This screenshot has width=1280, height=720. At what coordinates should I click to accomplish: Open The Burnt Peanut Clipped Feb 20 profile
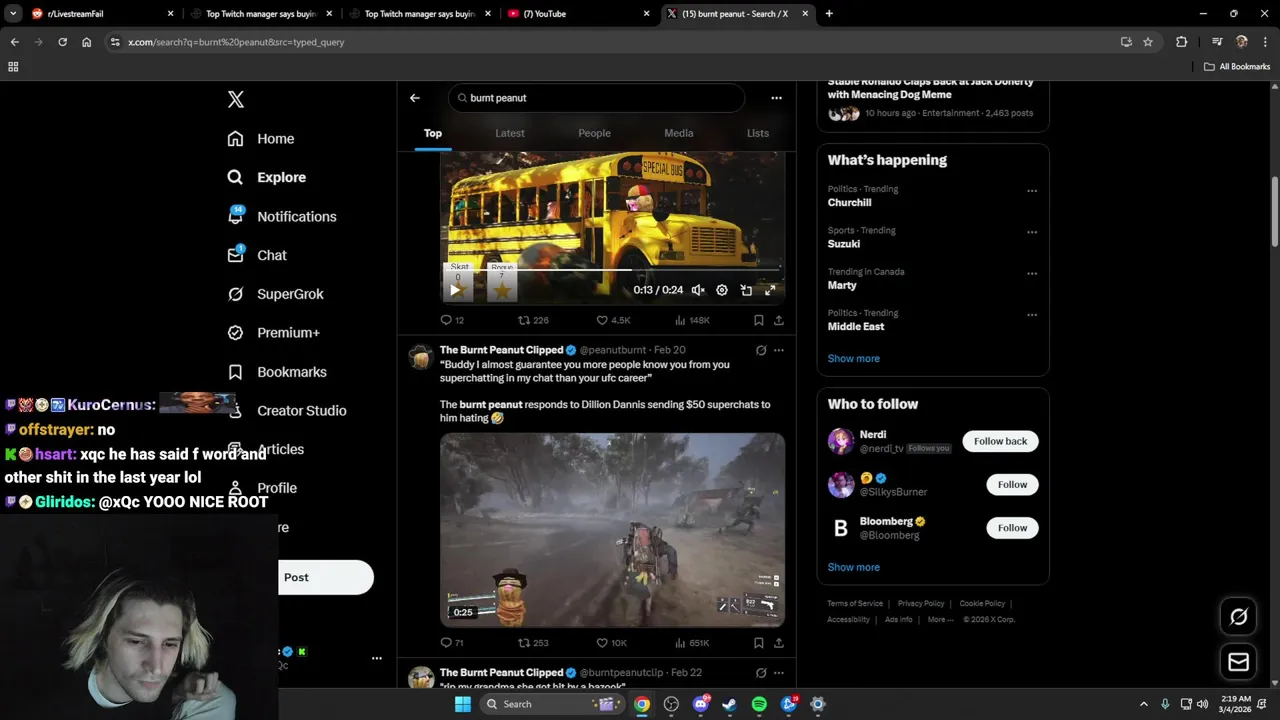coord(501,350)
